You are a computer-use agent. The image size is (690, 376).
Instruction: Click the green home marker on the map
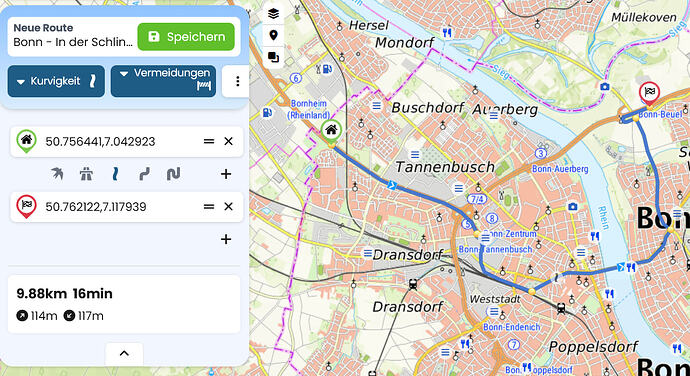[x=331, y=131]
